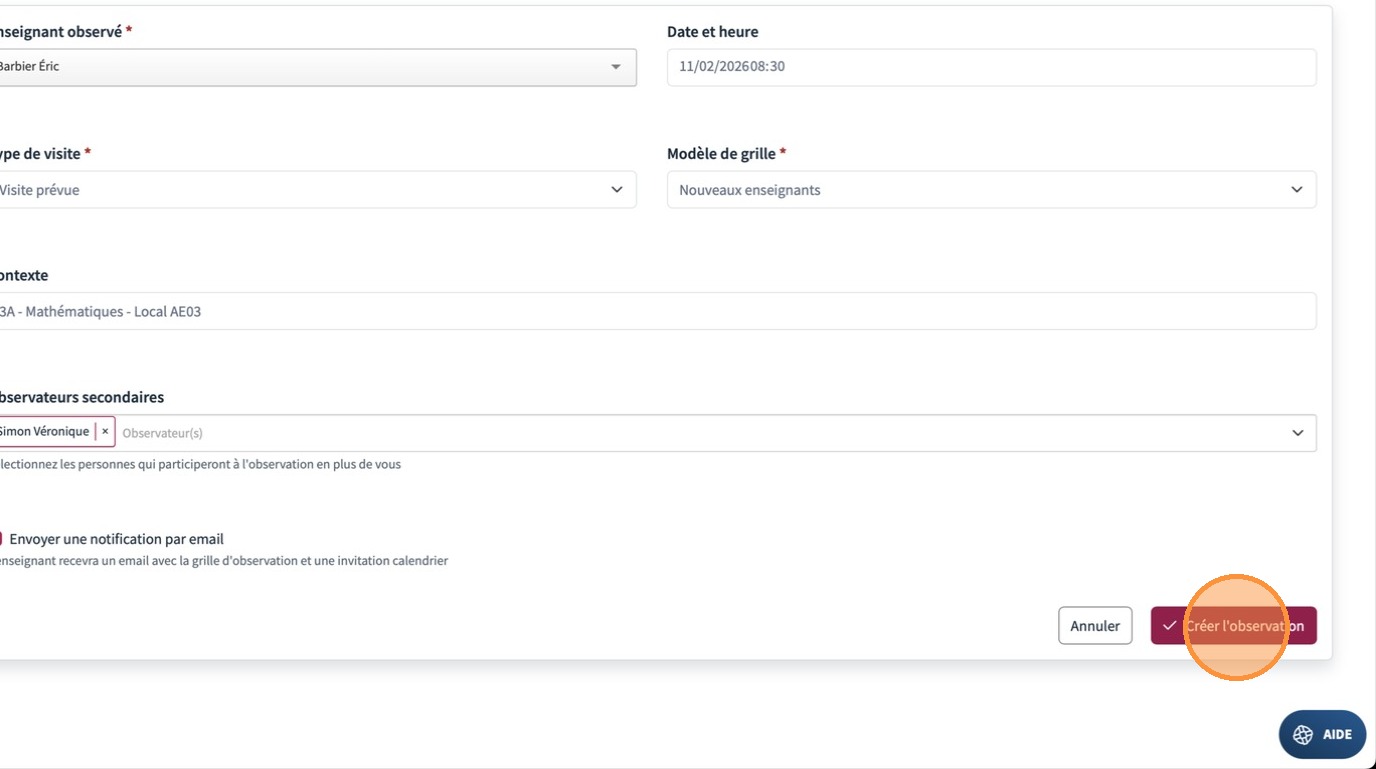
Task: Click into the Contexte text field
Action: click(650, 312)
